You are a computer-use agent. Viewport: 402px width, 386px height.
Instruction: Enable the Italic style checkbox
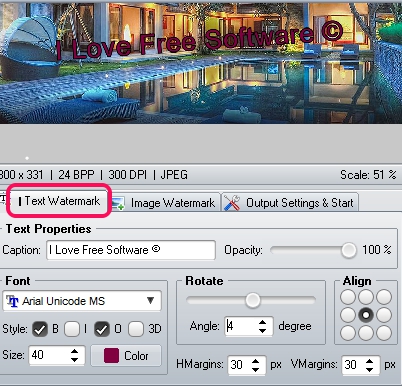(72, 329)
